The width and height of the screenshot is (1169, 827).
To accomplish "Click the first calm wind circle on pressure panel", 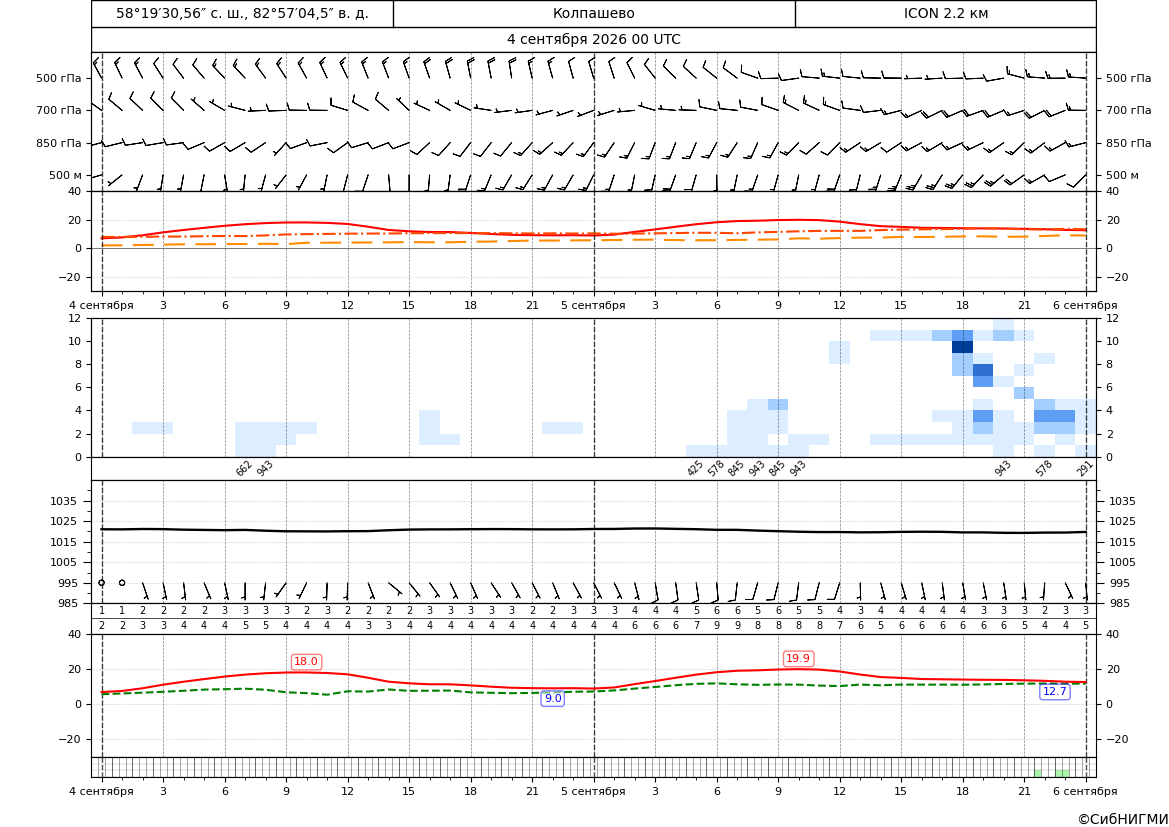I will coord(102,583).
